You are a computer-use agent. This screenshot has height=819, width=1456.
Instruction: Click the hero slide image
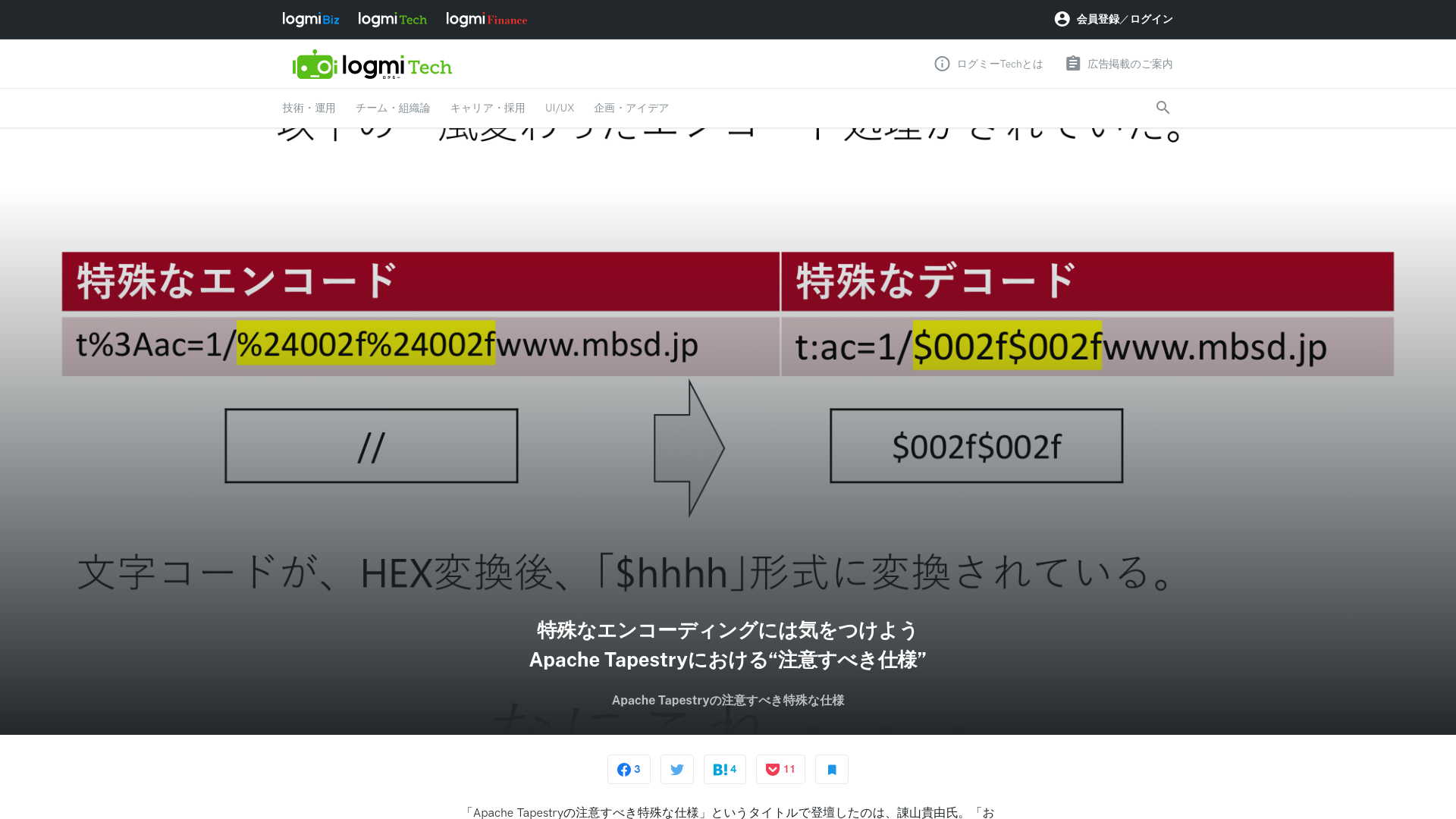[728, 431]
